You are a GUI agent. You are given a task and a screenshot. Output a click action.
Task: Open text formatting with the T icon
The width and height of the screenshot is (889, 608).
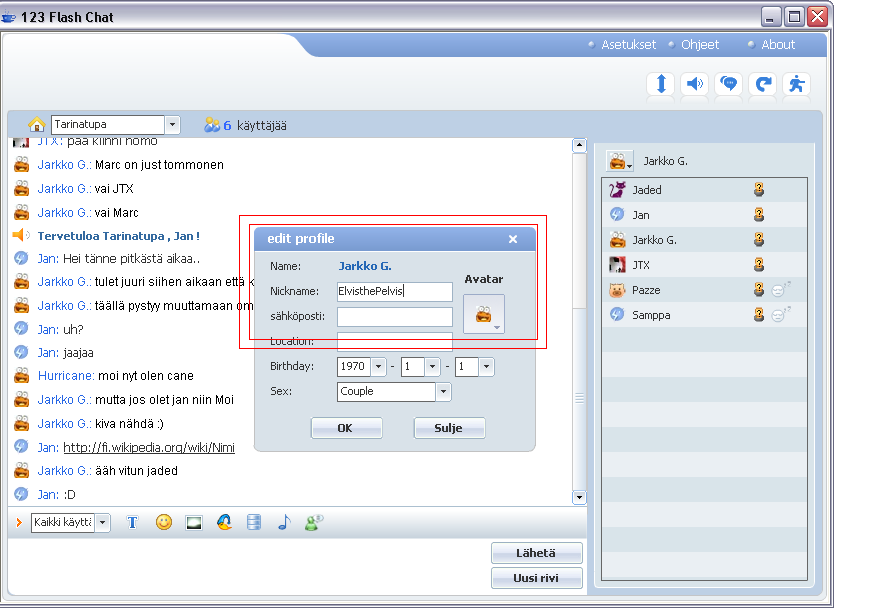[132, 522]
